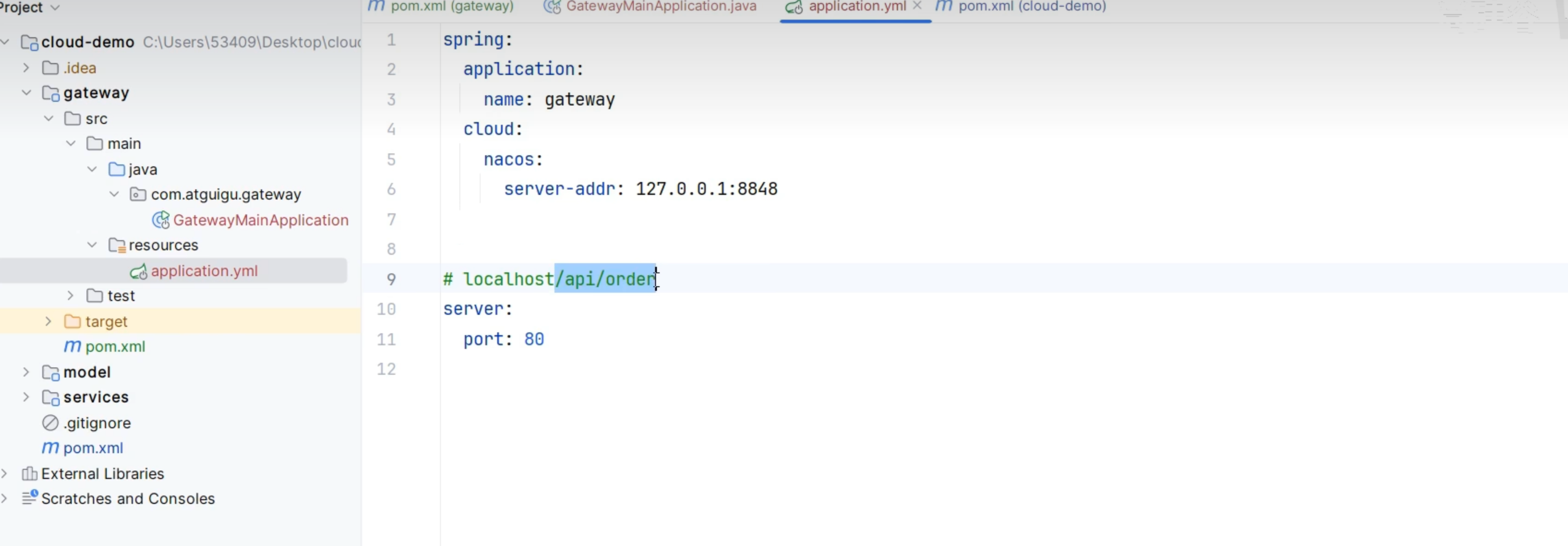Click the Scratches and Consoles icon

point(29,498)
